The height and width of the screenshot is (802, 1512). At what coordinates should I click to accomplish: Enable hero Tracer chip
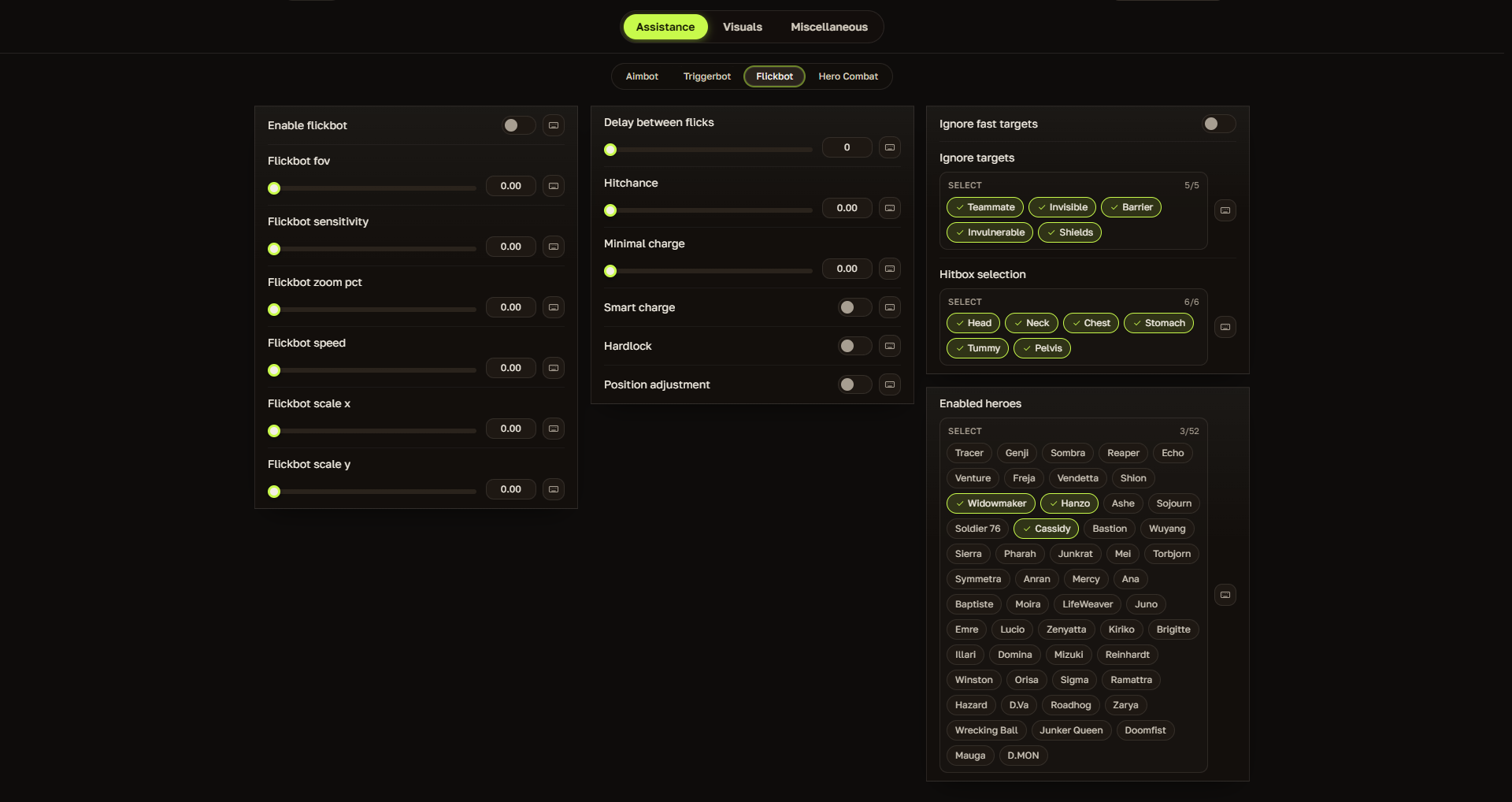pos(969,453)
